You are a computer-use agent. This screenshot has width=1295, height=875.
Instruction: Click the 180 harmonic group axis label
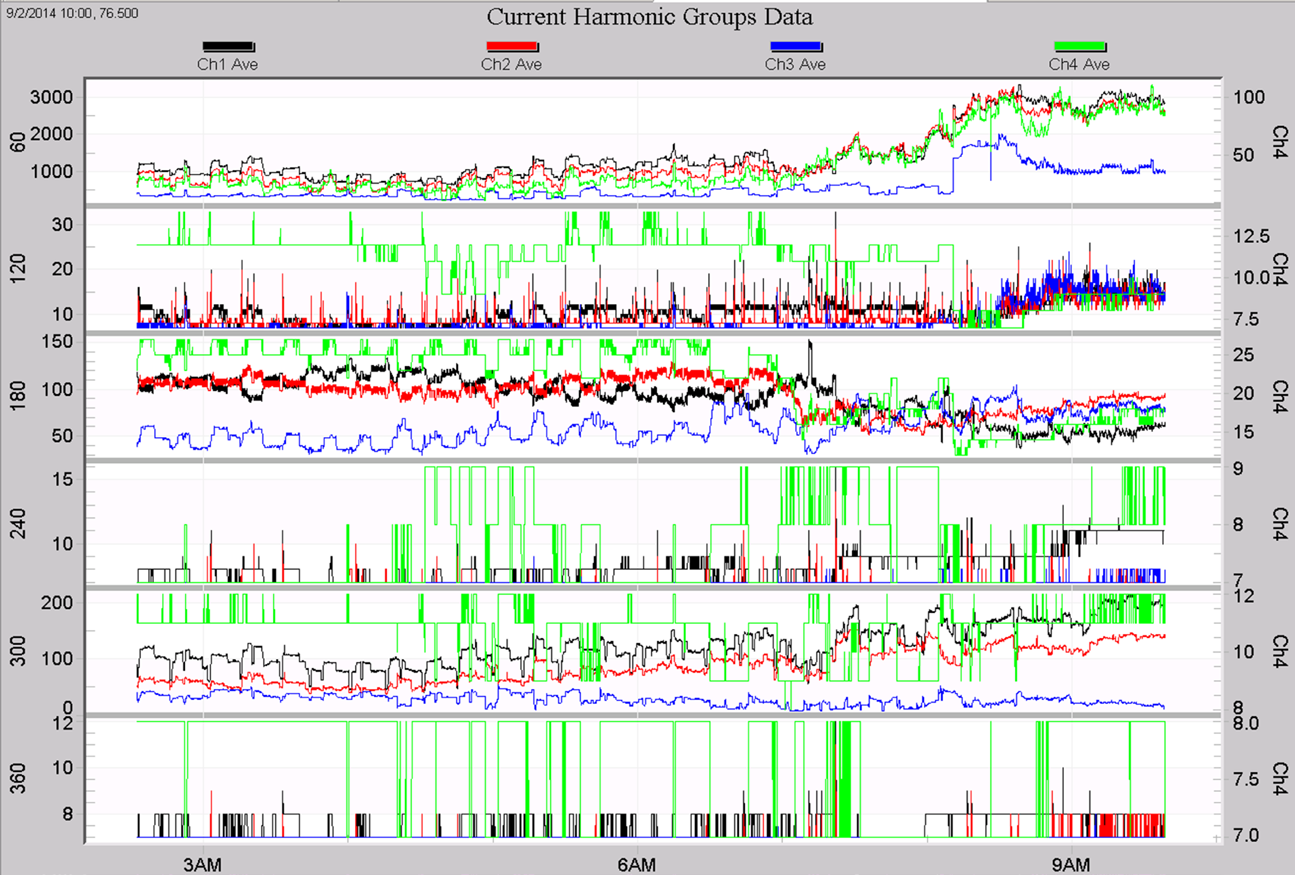click(x=17, y=395)
